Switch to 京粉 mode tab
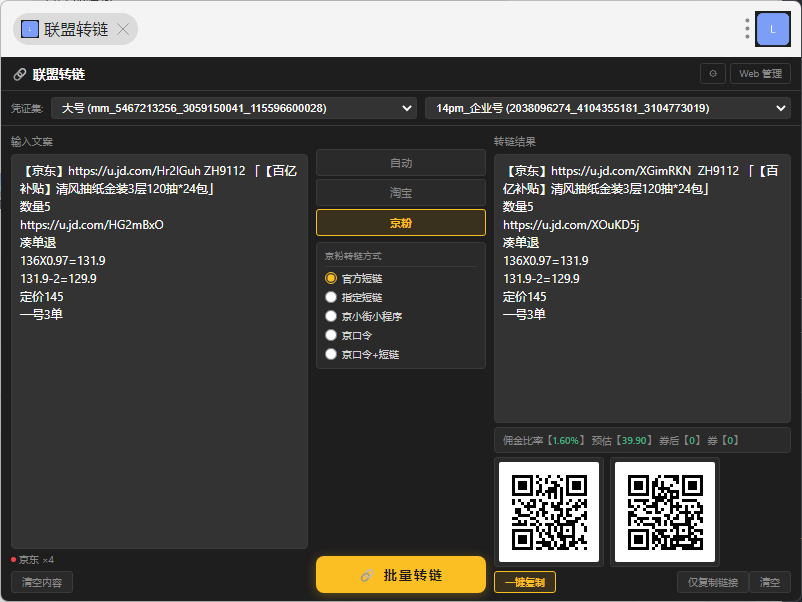The width and height of the screenshot is (802, 602). [400, 222]
